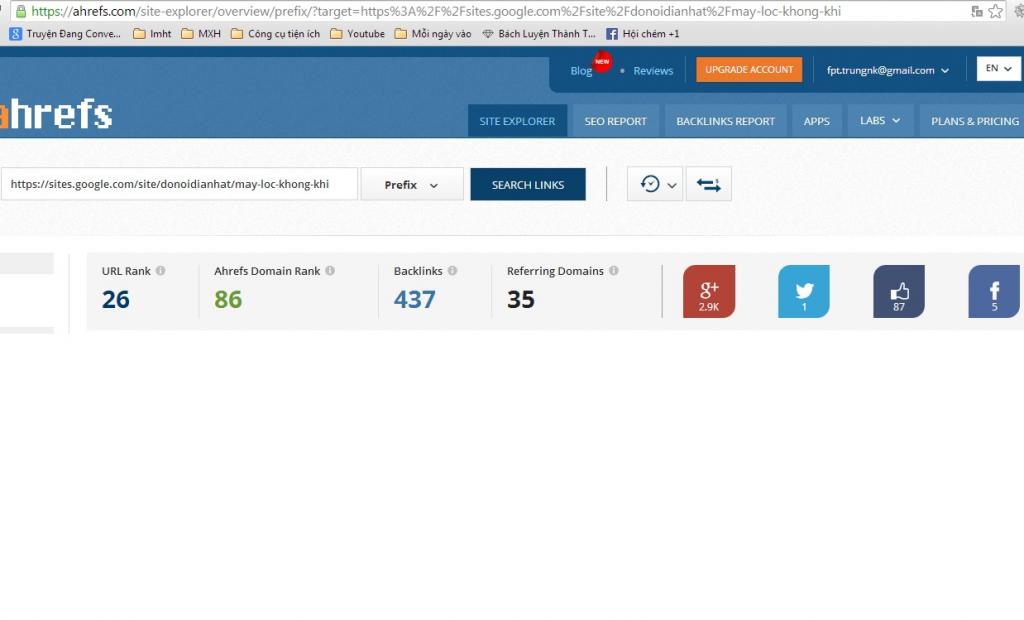Open the history clock dropdown

coord(656,184)
